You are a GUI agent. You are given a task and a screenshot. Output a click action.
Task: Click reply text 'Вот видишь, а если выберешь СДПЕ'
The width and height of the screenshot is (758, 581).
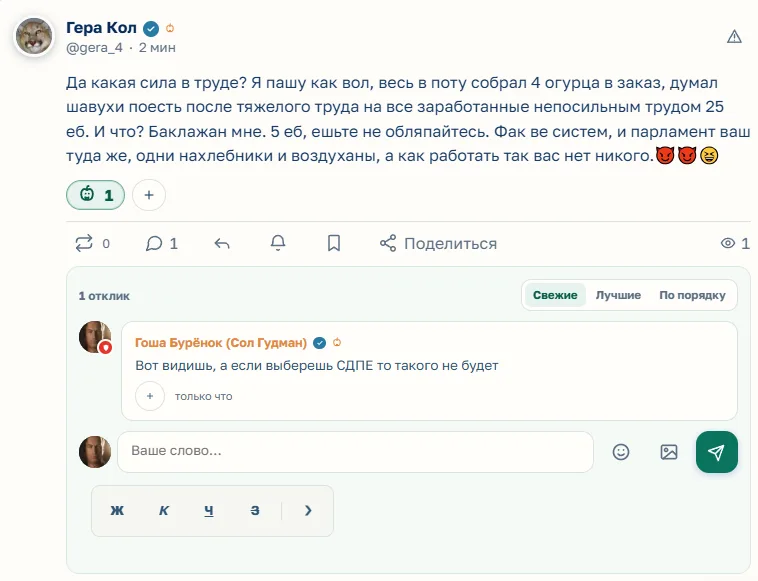[x=254, y=365]
